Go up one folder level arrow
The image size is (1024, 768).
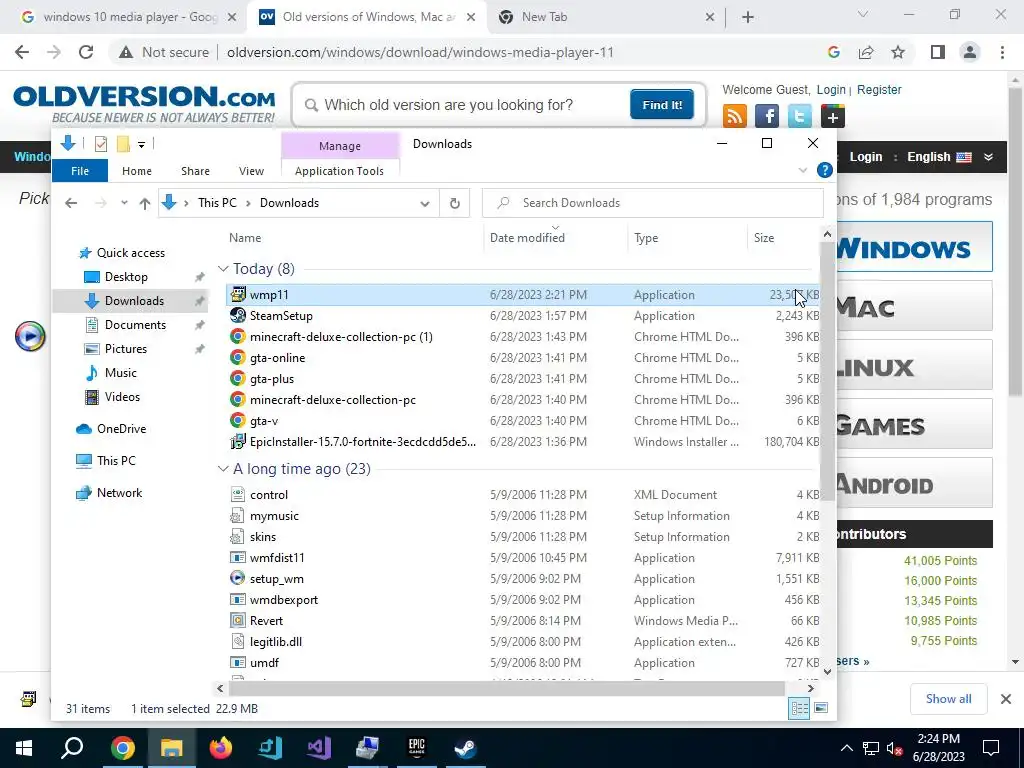pos(145,203)
